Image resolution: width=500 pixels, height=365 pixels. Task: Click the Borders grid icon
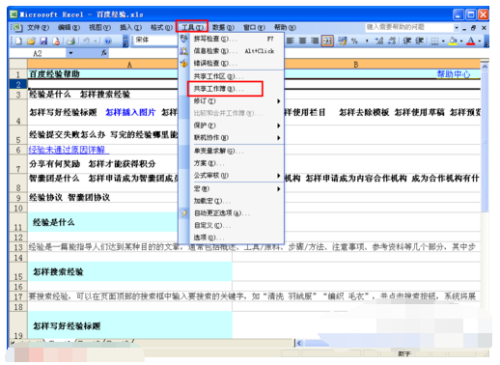pyautogui.click(x=435, y=41)
